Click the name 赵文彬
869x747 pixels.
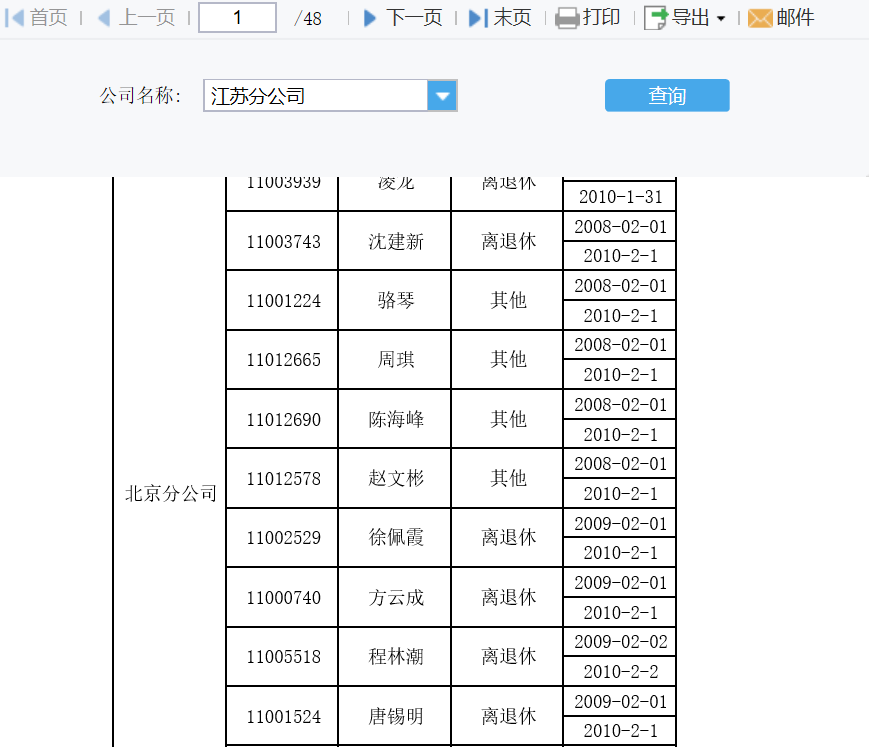396,478
